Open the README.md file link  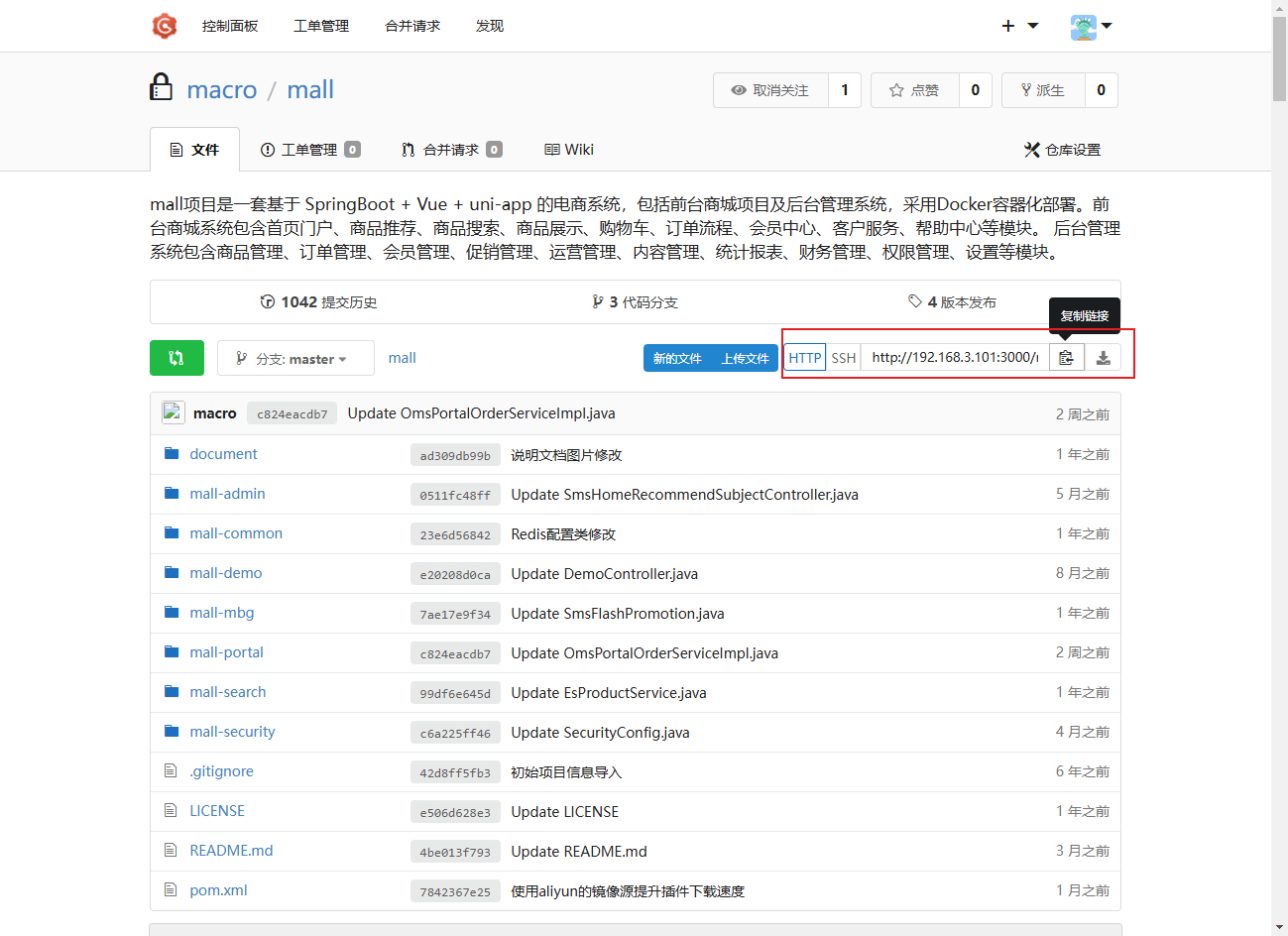click(x=231, y=851)
